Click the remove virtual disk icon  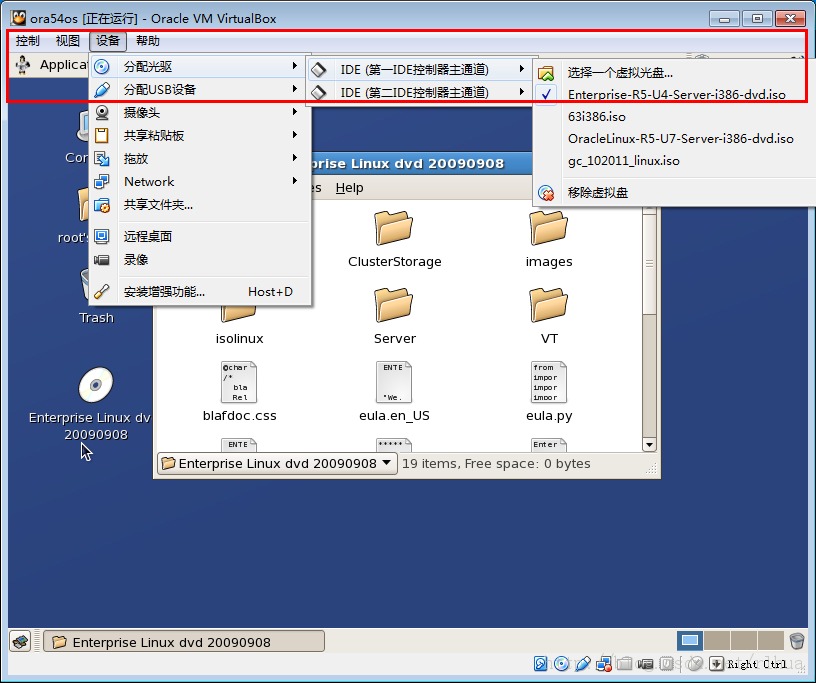(x=546, y=193)
